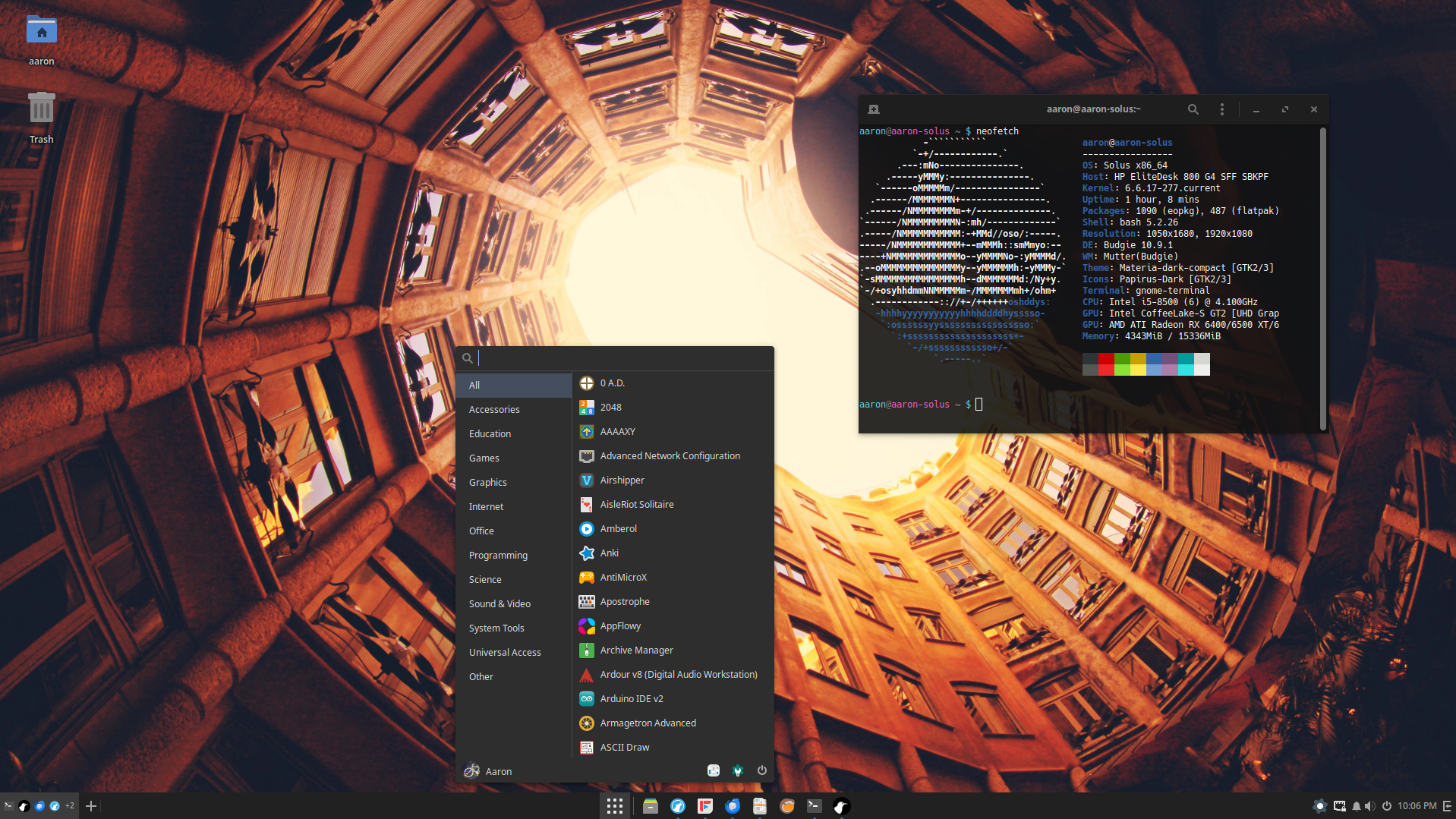Screen dimensions: 1456x819
Task: Click the power icon in the Budgie menu footer
Action: click(x=761, y=770)
